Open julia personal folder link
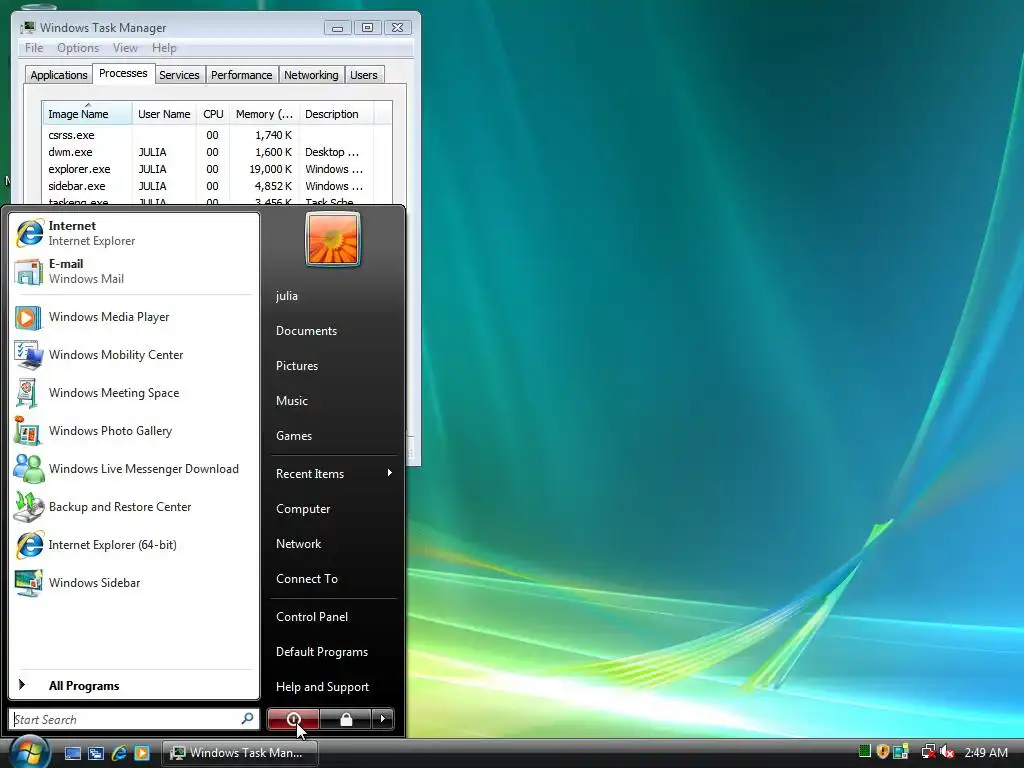This screenshot has width=1024, height=768. (x=333, y=296)
